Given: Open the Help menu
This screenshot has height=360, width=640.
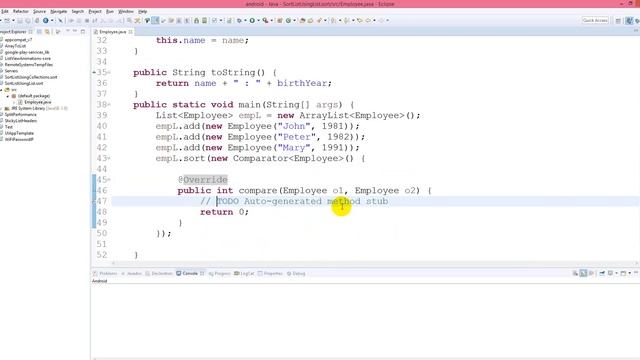Looking at the screenshot, I should [x=142, y=11].
